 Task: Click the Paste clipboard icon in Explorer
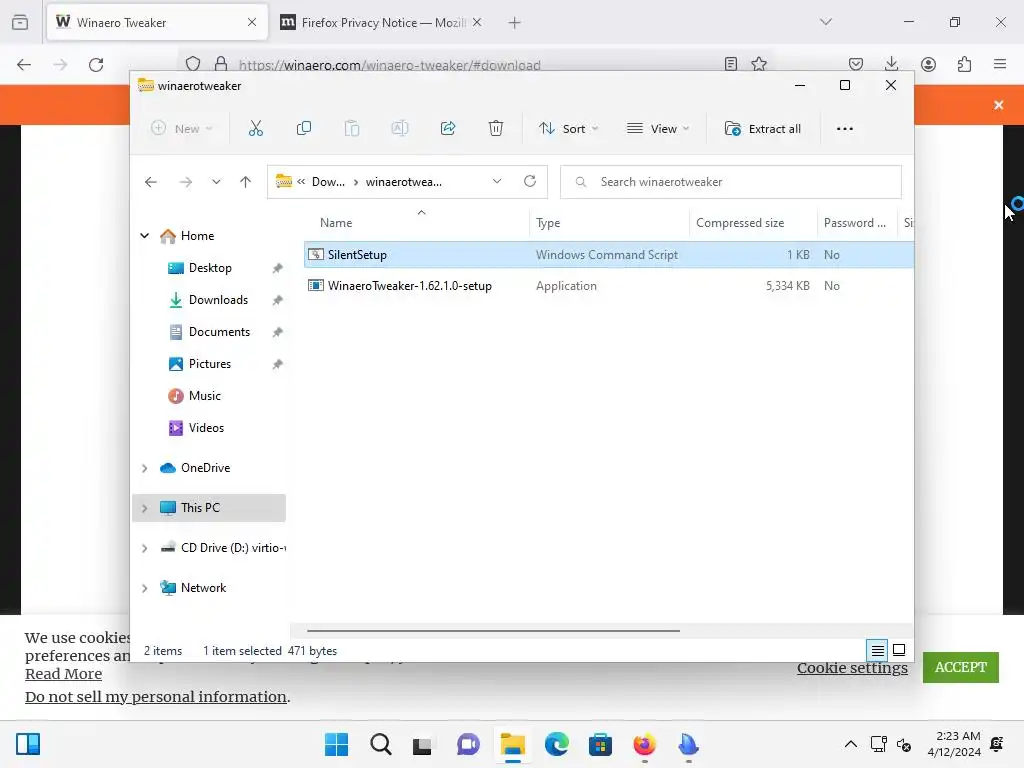click(x=352, y=129)
